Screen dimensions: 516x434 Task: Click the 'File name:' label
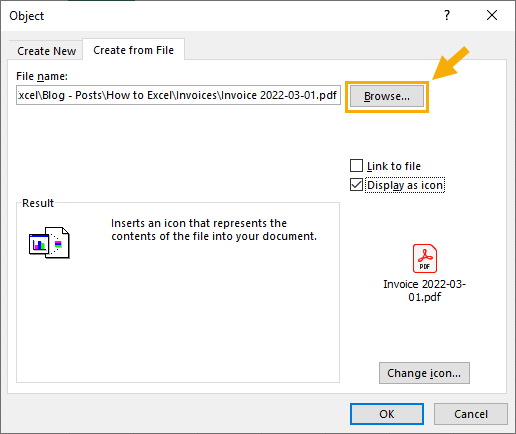[x=42, y=76]
